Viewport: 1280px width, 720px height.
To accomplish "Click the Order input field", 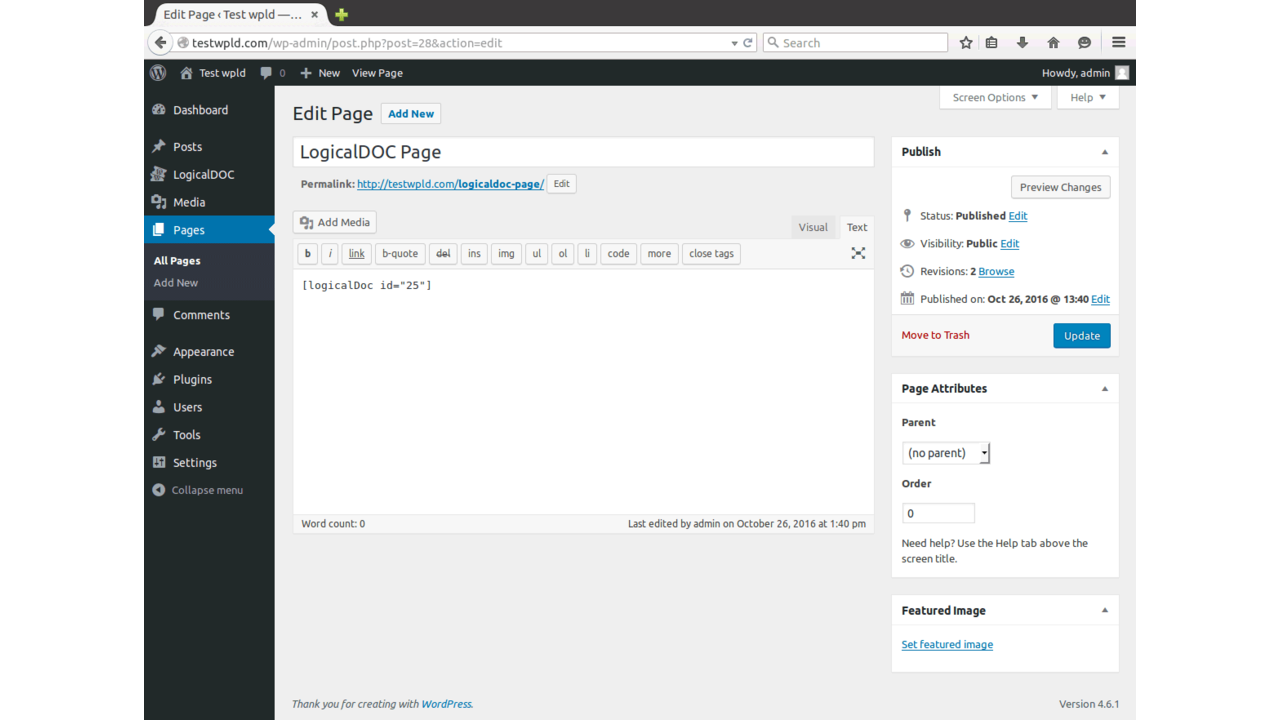I will point(938,513).
